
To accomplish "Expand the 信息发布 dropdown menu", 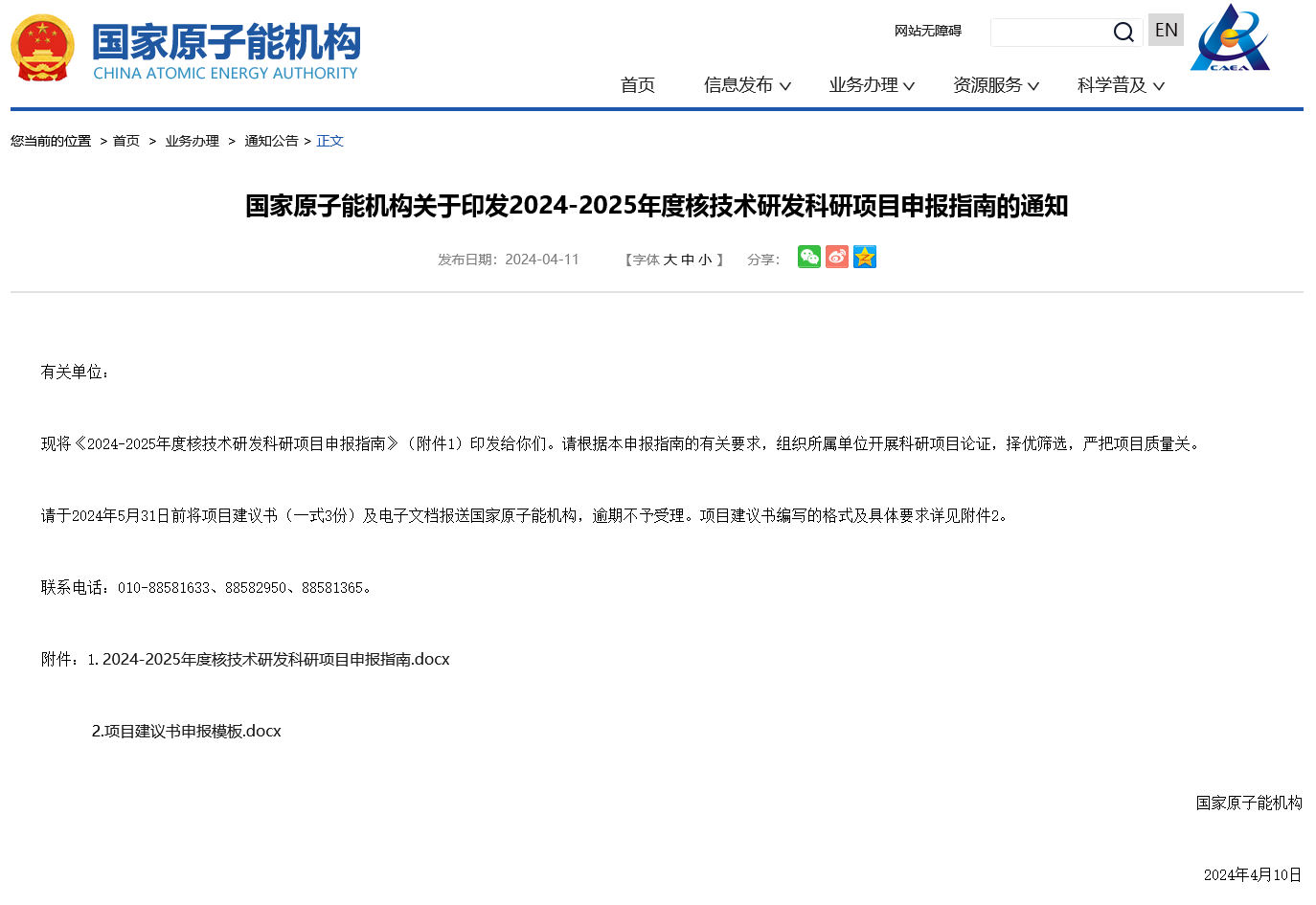I will click(x=747, y=85).
